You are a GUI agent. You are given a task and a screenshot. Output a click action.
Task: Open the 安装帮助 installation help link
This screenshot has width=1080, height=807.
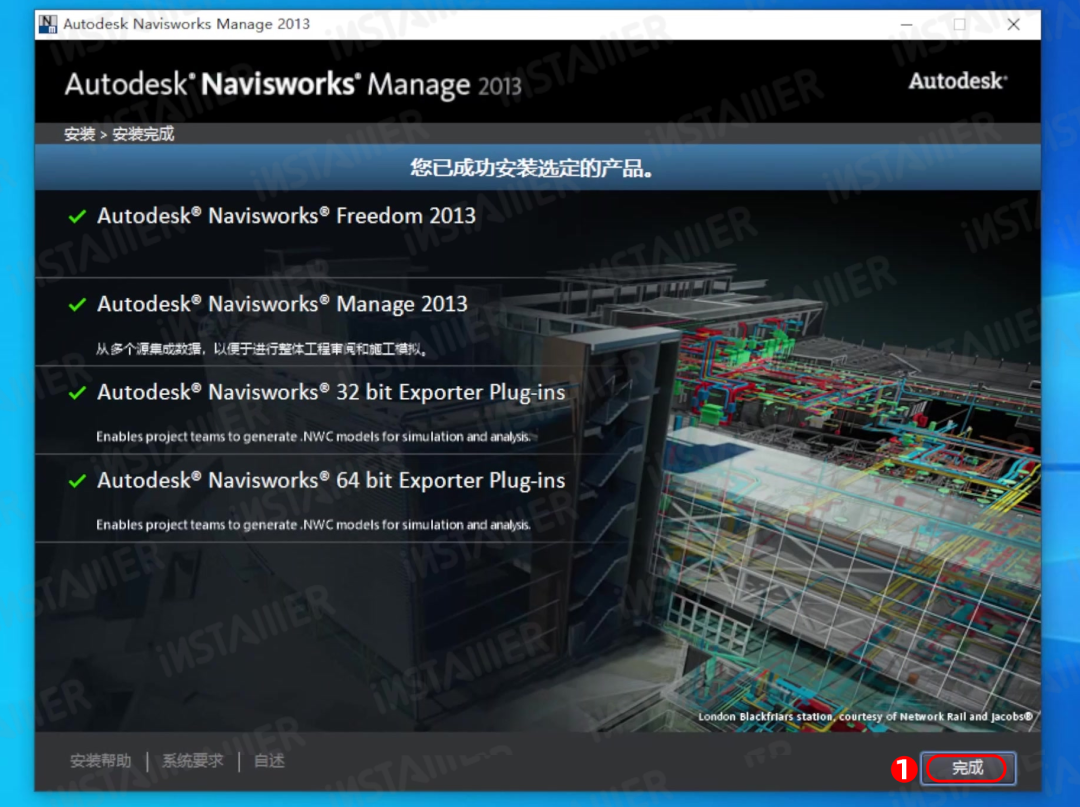click(x=101, y=761)
